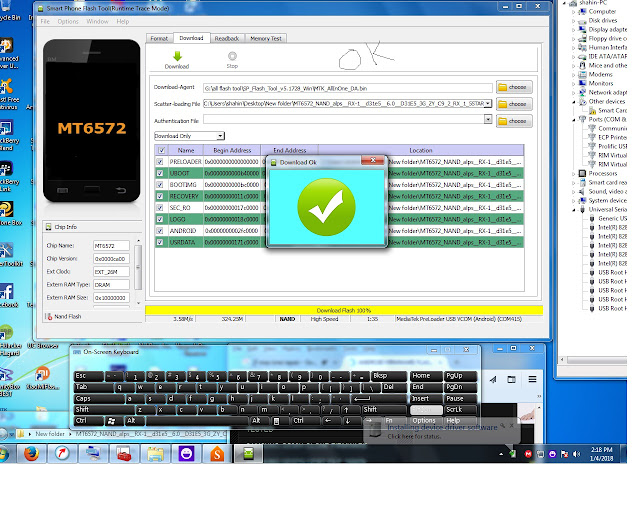Open the flash tool taskbar icon
This screenshot has height=512, width=640.
[x=248, y=454]
